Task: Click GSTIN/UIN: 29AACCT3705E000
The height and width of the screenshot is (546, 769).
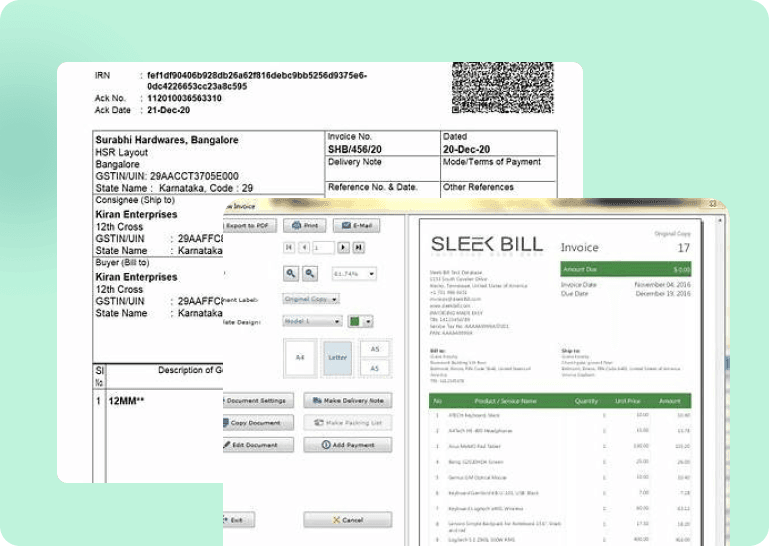Action: [x=167, y=176]
